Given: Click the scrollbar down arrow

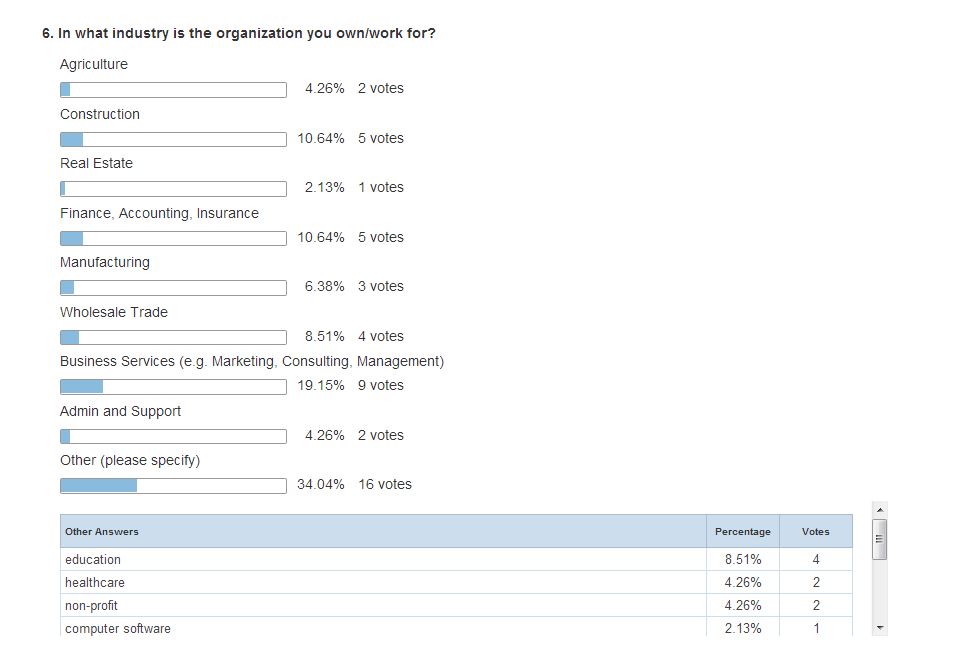Looking at the screenshot, I should tap(880, 628).
